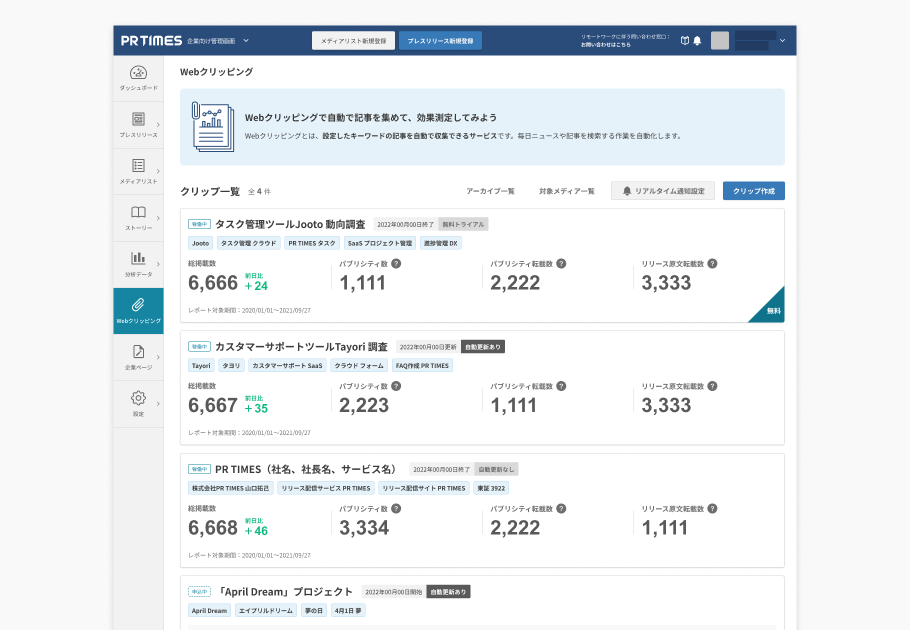Open the 企業向け管理画面 dropdown arrow
Viewport: 910px width, 630px height.
(246, 41)
